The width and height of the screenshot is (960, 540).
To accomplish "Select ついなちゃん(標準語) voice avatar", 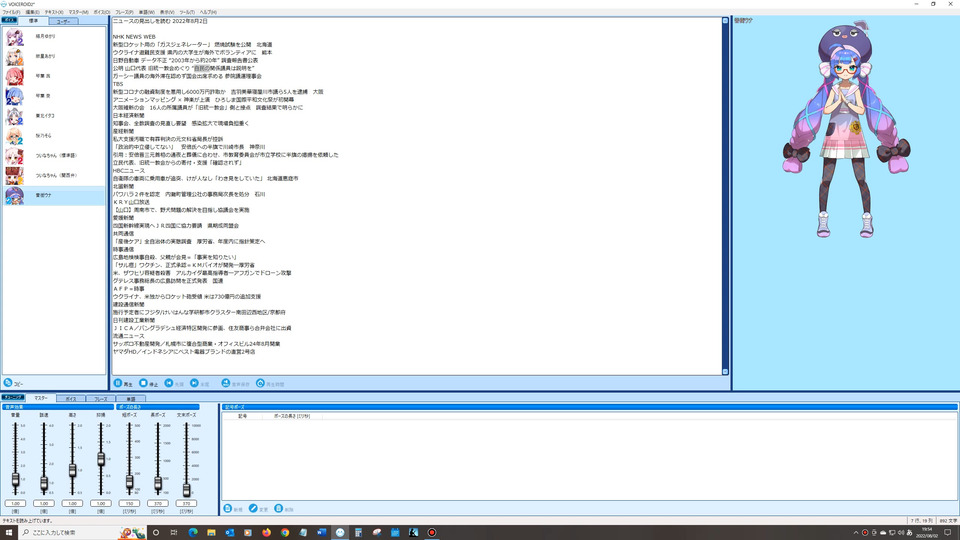I will (14, 156).
